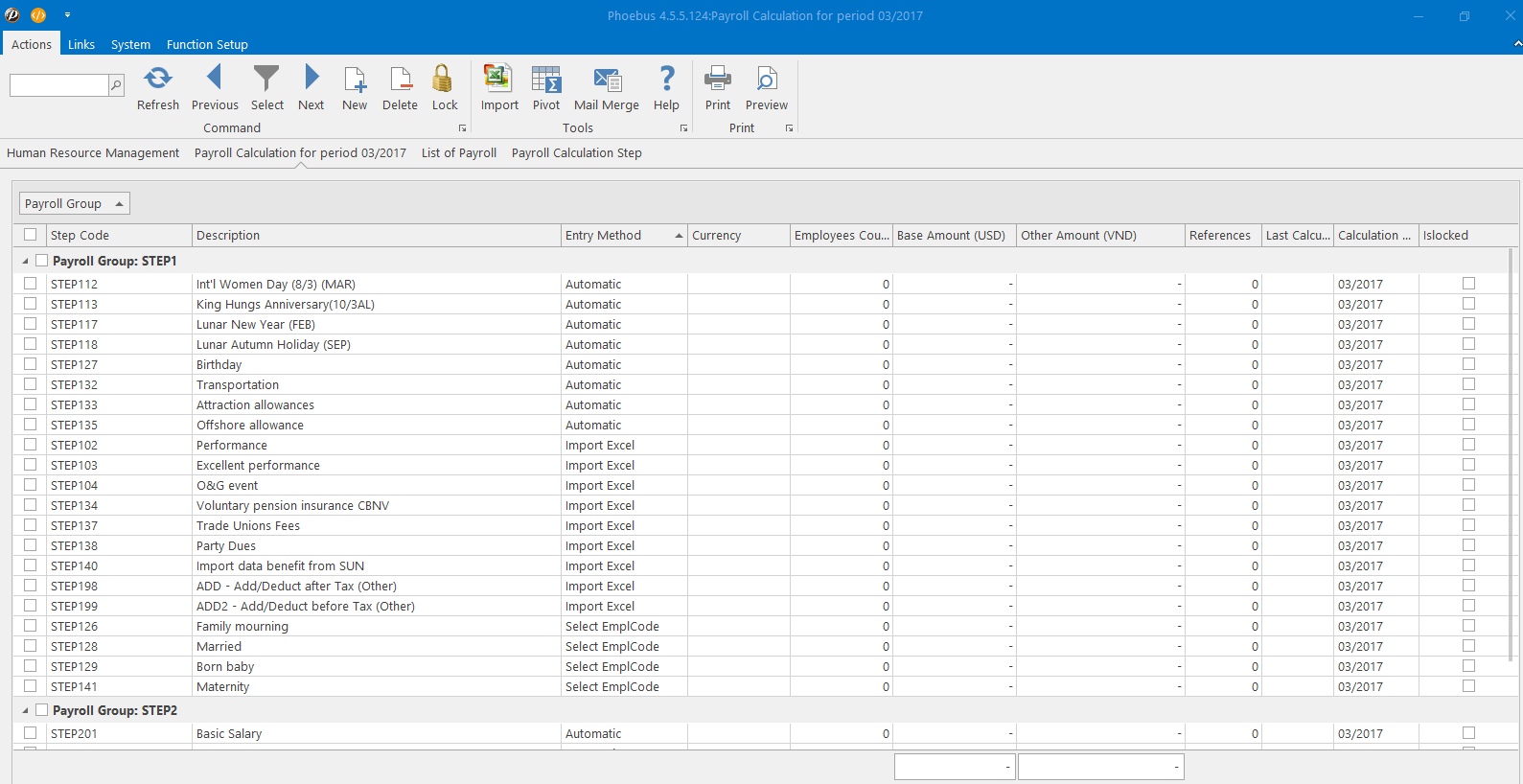The image size is (1523, 784).
Task: Toggle Islocked checkbox for STEP113
Action: [1468, 304]
